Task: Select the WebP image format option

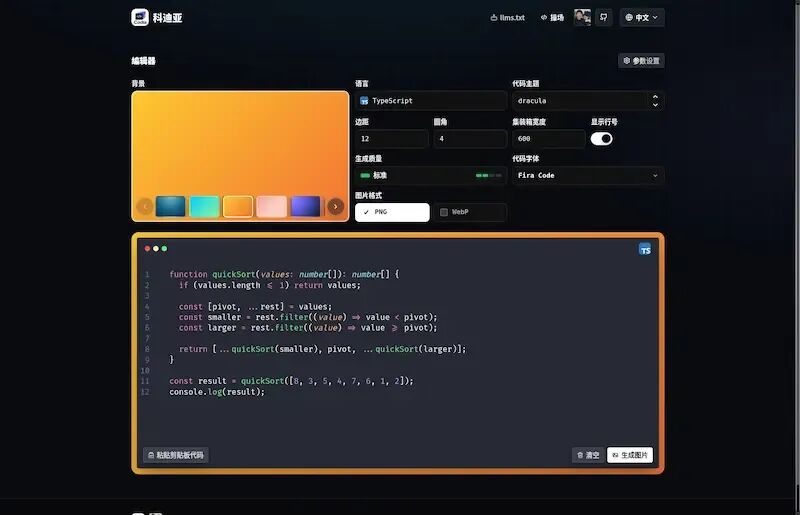Action: 470,212
